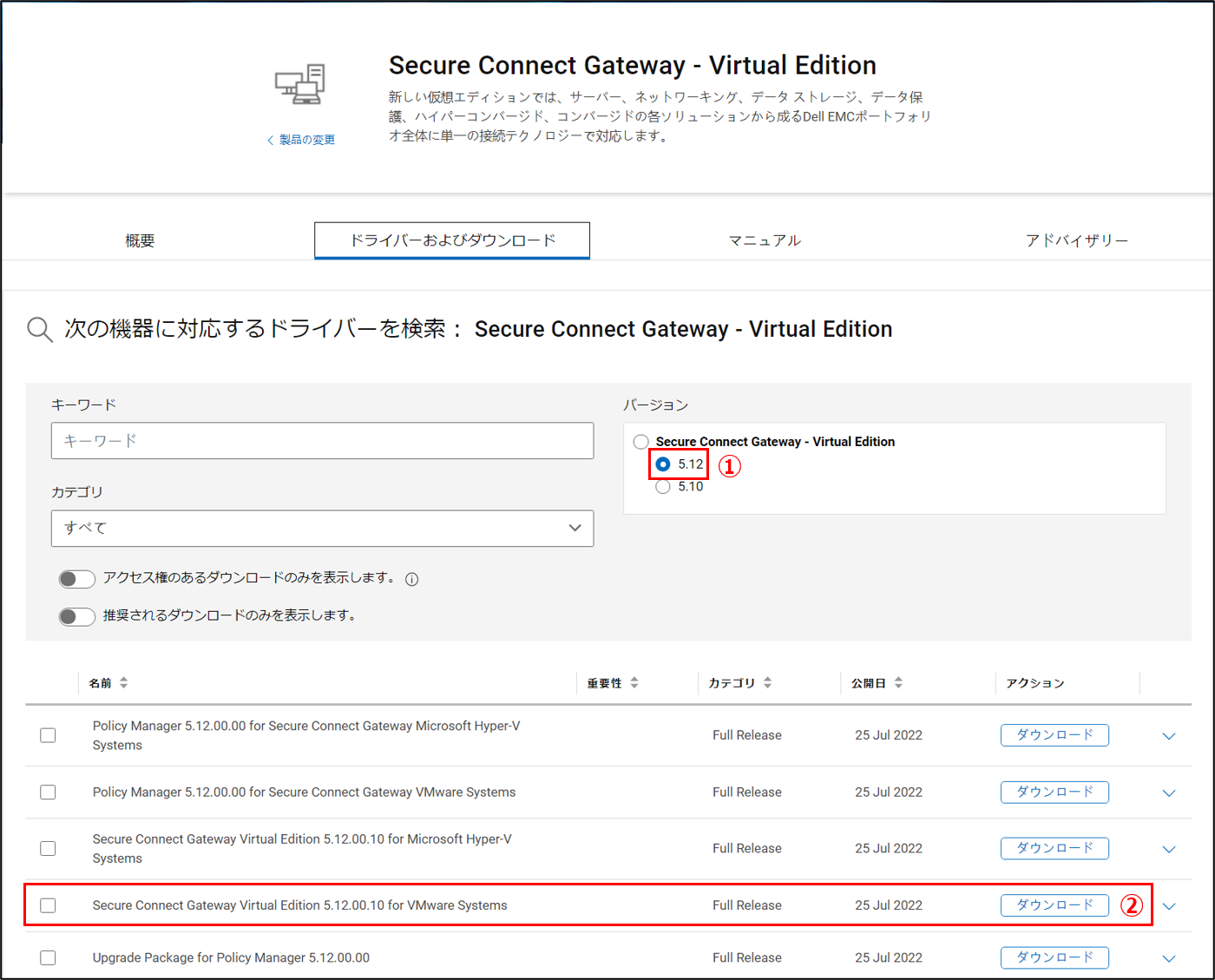
Task: Sort by 名前 column arrows
Action: click(x=124, y=683)
